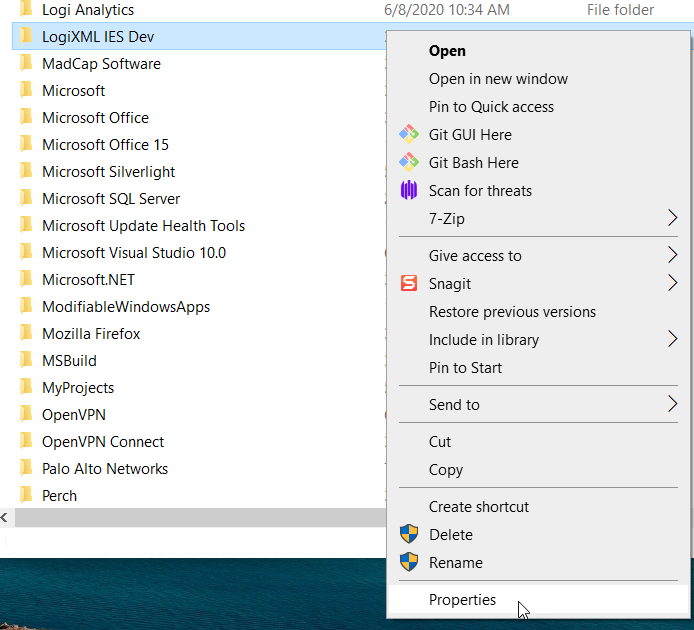Click the Palo Alto Networks folder icon
Viewport: 694px width, 630px height.
[27, 468]
